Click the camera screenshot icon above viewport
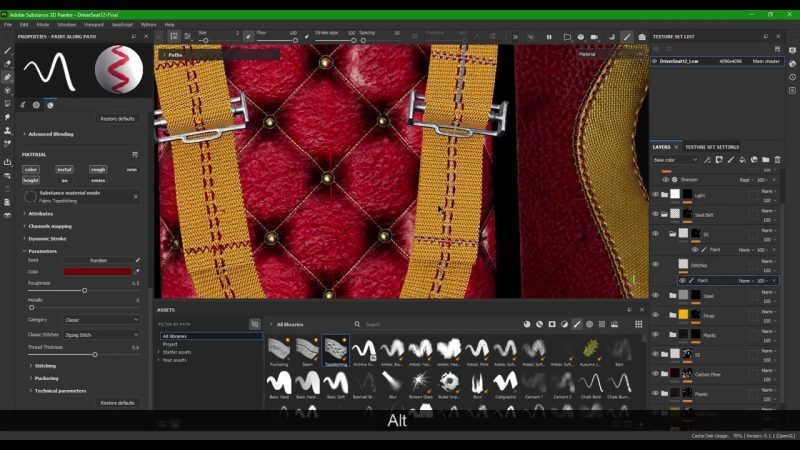Viewport: 800px width, 450px height. (x=642, y=36)
